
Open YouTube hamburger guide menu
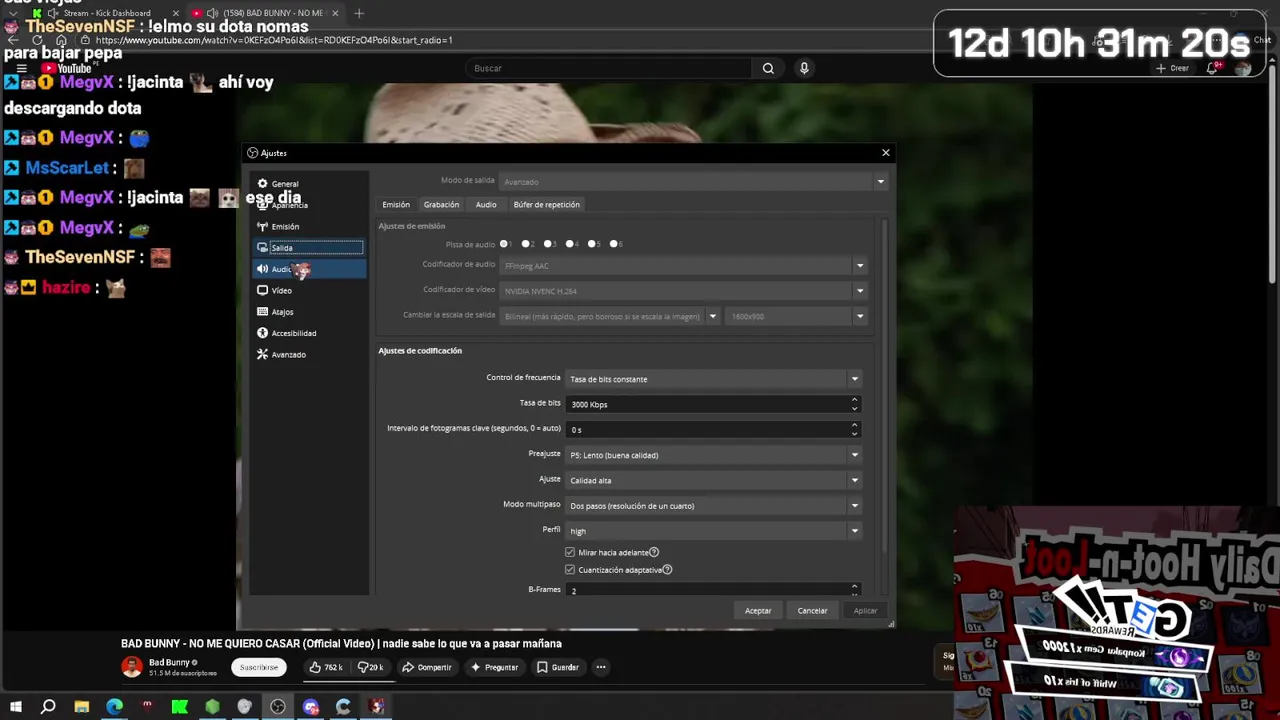pos(21,68)
